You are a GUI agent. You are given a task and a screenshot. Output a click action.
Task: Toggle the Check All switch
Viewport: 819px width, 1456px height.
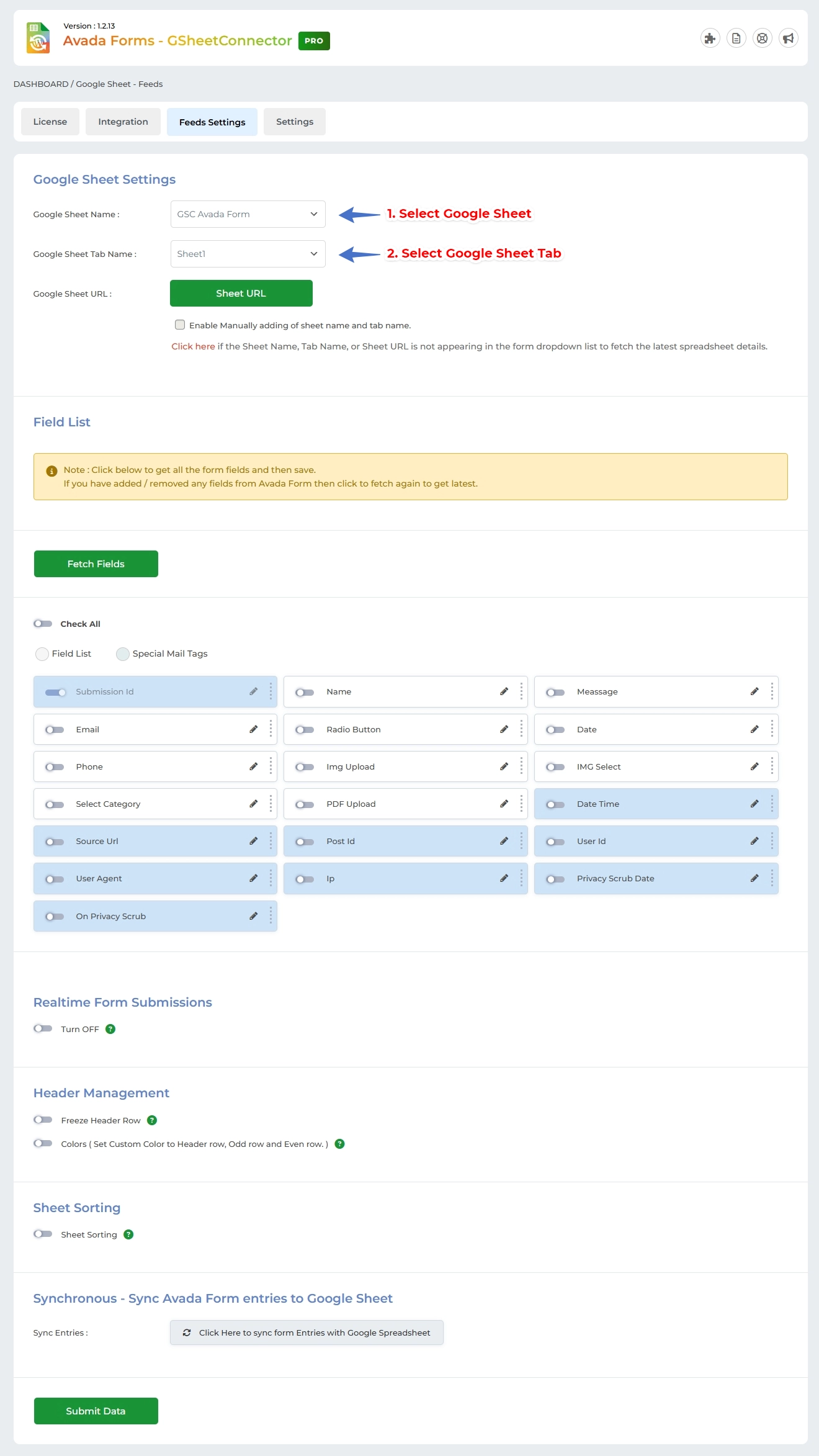43,624
